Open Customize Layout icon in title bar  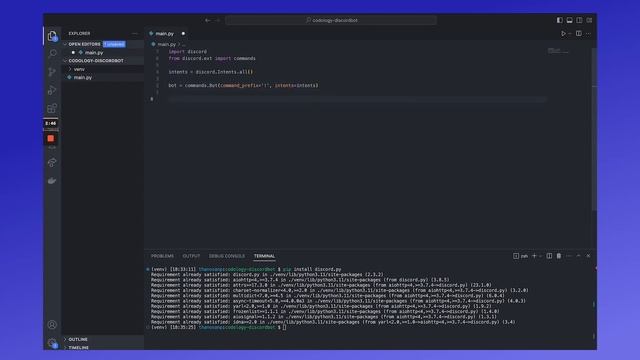[589, 20]
